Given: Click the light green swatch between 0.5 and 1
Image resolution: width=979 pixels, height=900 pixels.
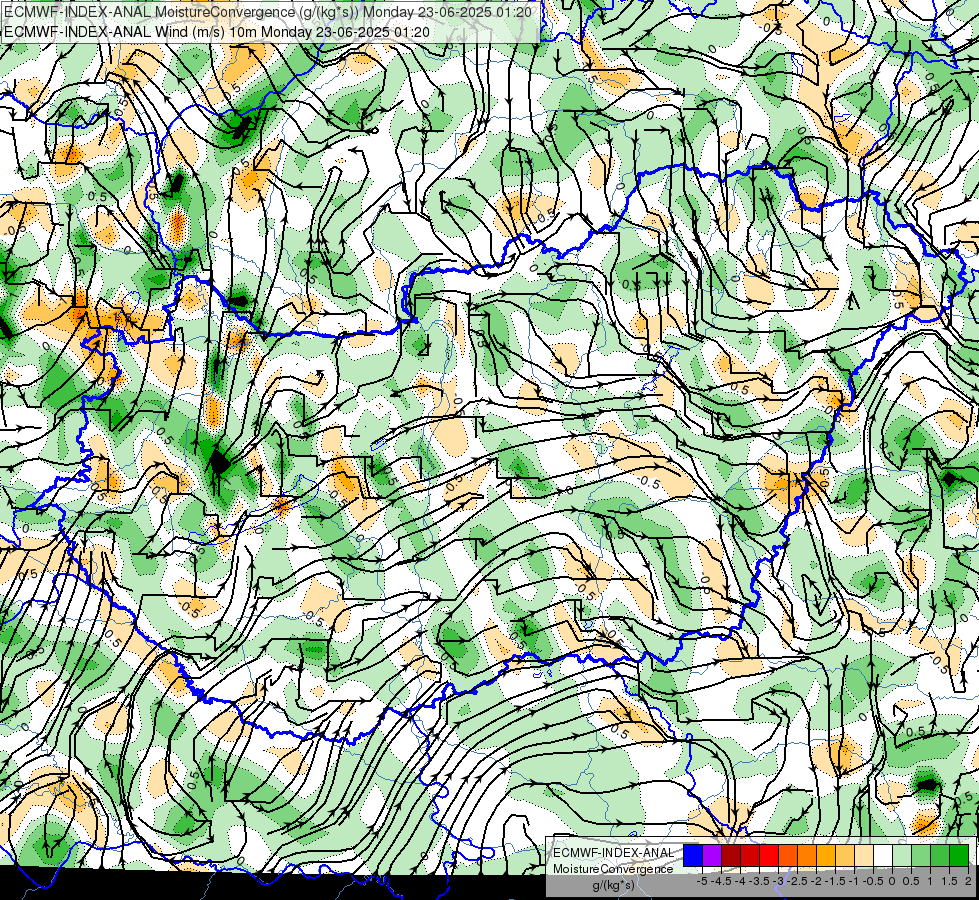Looking at the screenshot, I should pos(921,855).
